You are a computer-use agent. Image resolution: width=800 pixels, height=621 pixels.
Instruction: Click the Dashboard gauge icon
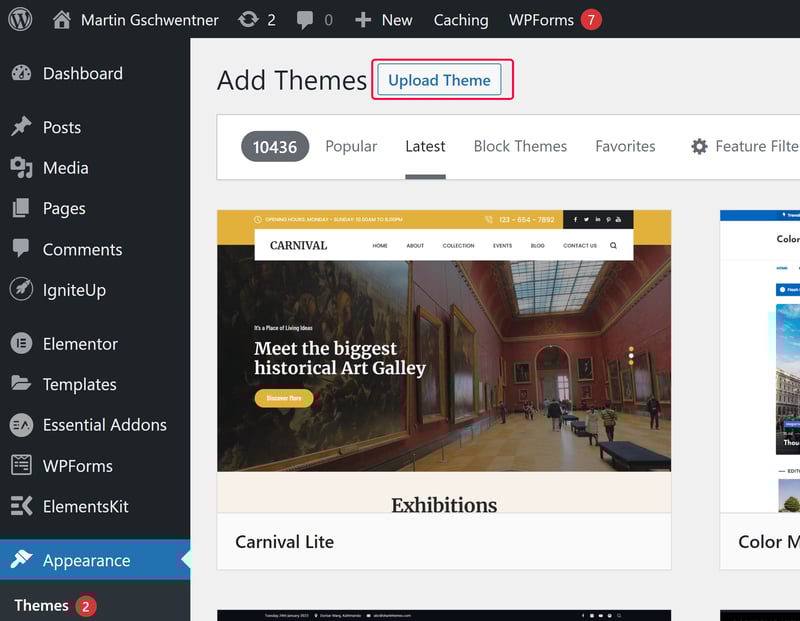[21, 73]
